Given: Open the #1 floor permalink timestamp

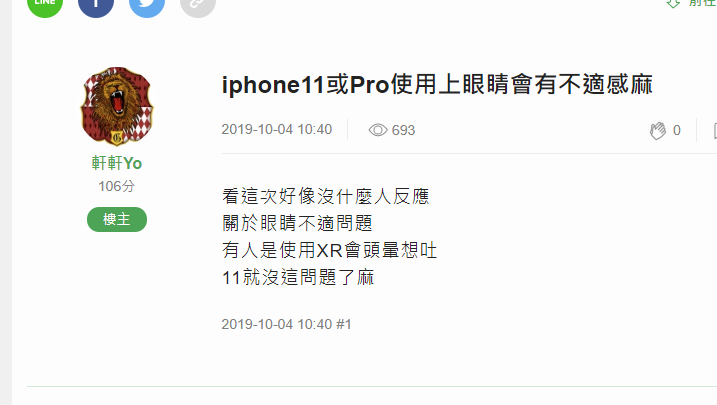Looking at the screenshot, I should click(287, 324).
